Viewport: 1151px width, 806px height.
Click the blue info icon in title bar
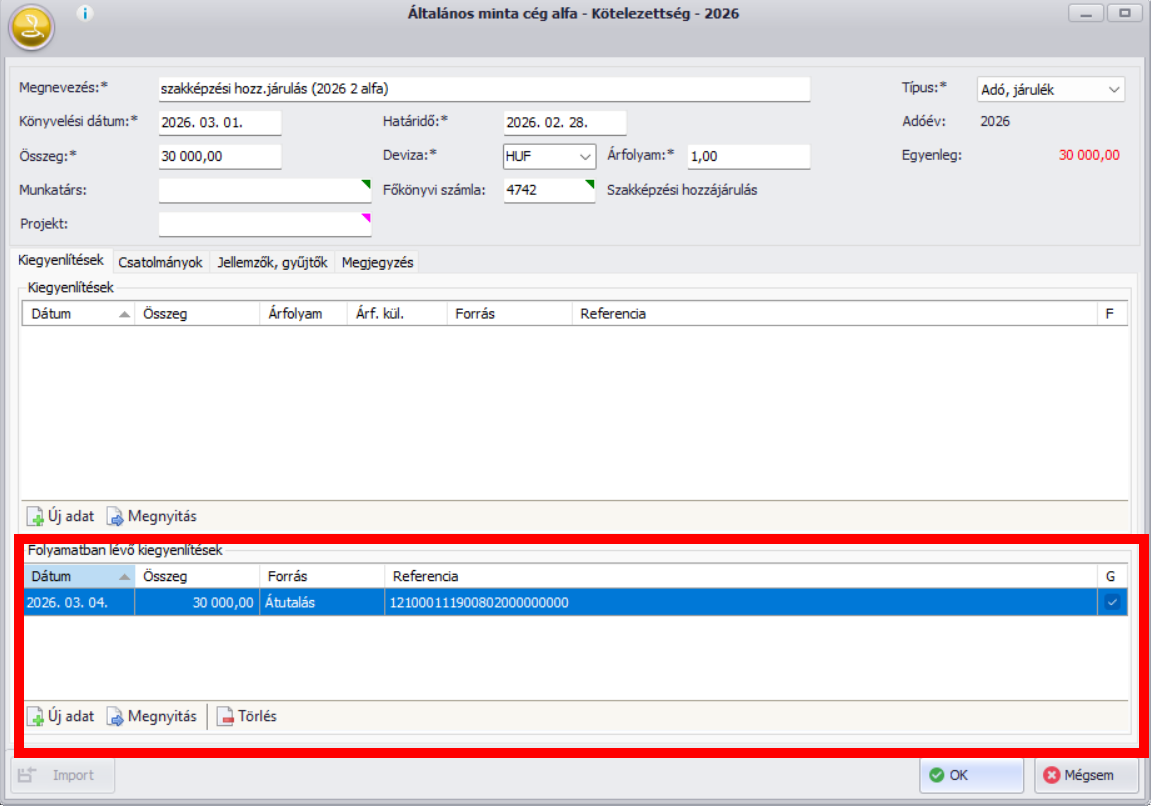85,13
